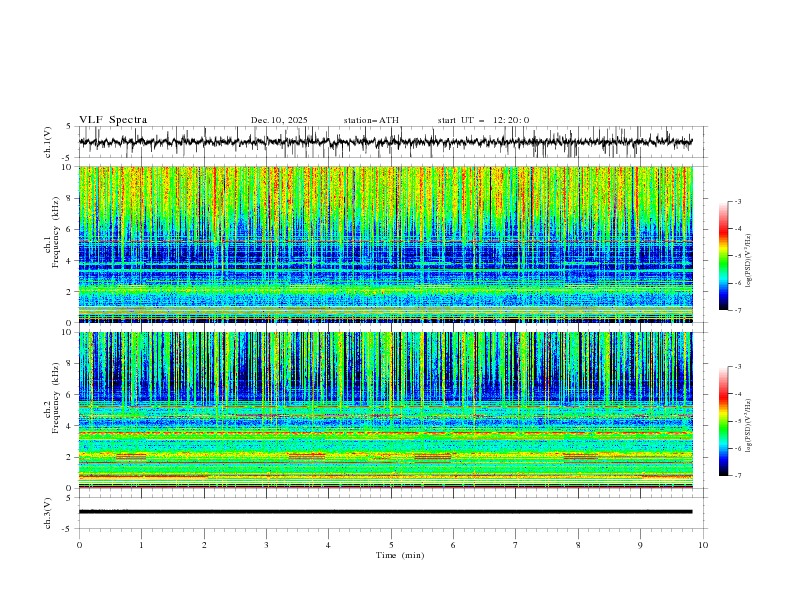Click the Time (min) axis label

[x=392, y=555]
